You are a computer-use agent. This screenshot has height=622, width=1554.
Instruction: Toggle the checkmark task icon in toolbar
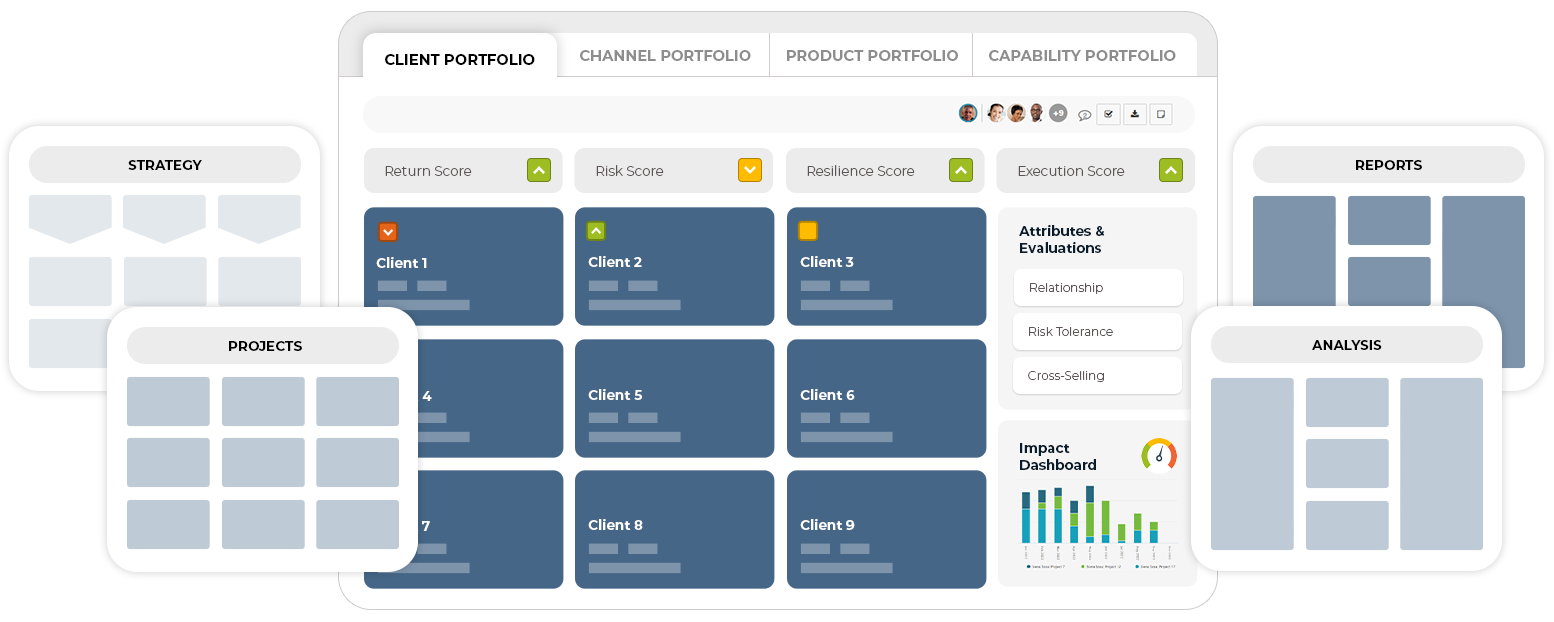pos(1108,114)
